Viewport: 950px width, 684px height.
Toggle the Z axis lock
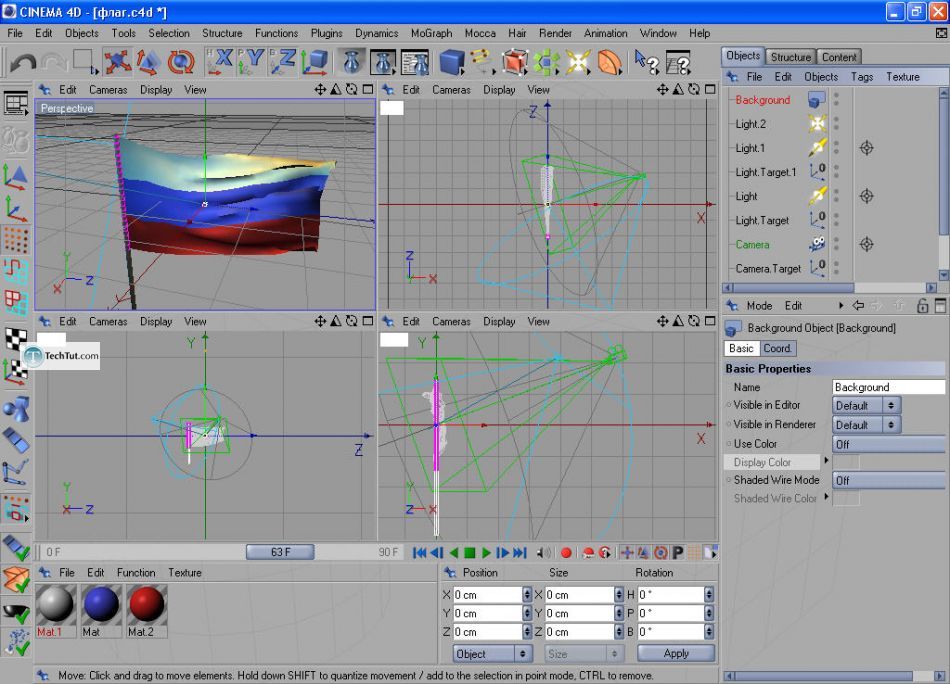(284, 62)
